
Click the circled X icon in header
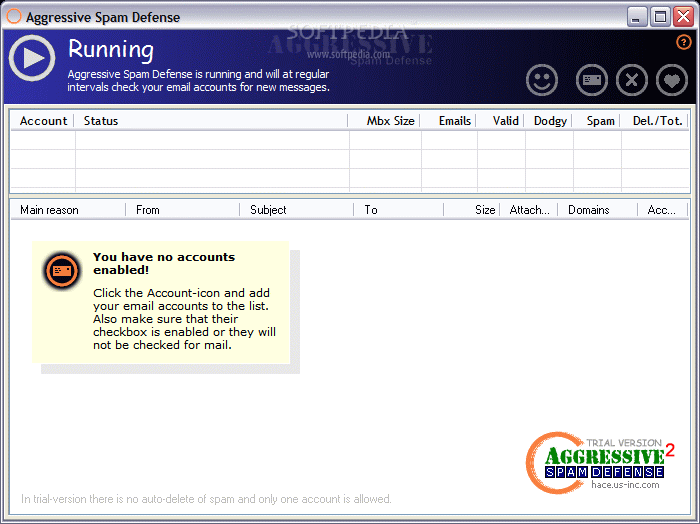click(632, 80)
